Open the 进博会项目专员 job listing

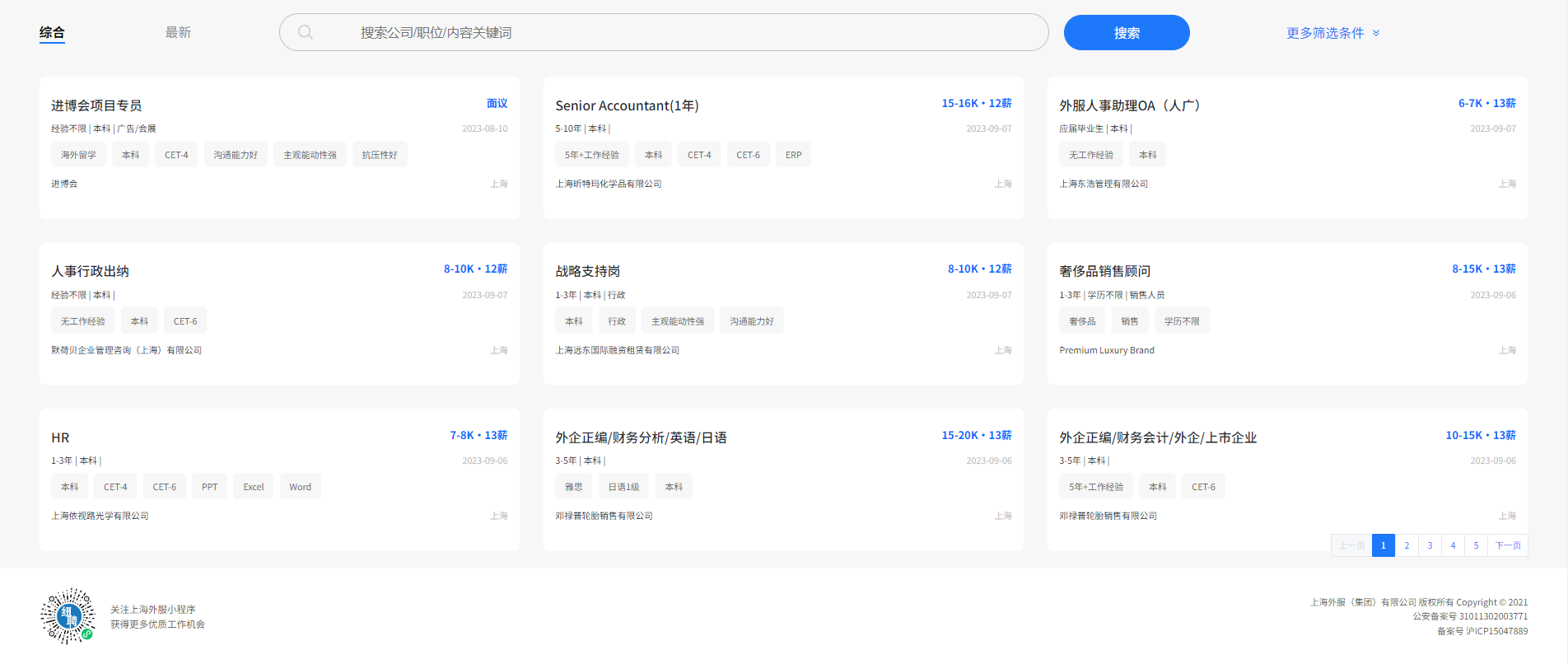[x=96, y=105]
